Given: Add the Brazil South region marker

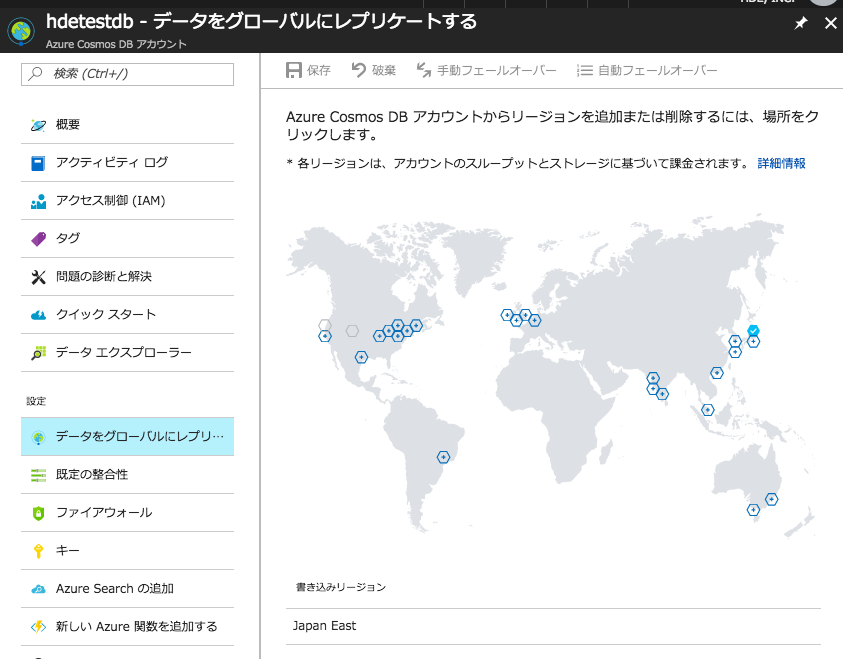Looking at the screenshot, I should pos(443,457).
